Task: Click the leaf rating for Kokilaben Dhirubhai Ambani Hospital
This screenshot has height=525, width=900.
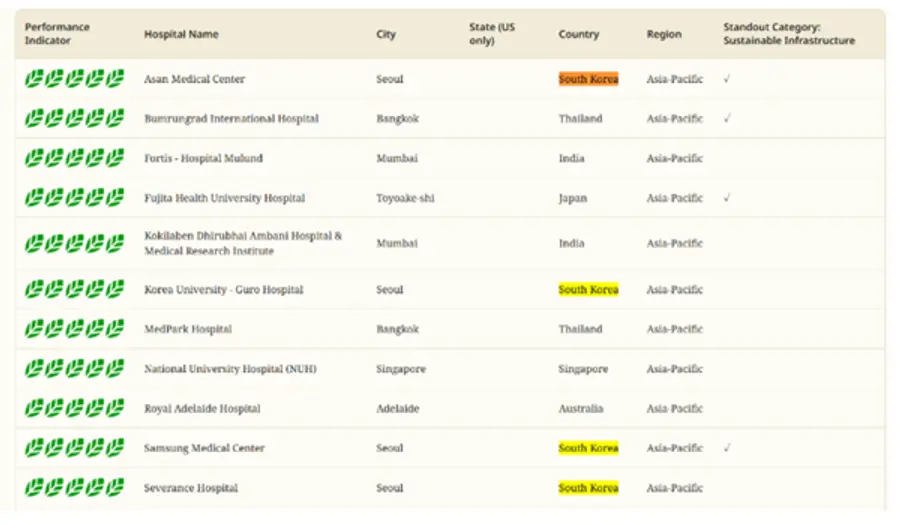Action: [x=74, y=243]
